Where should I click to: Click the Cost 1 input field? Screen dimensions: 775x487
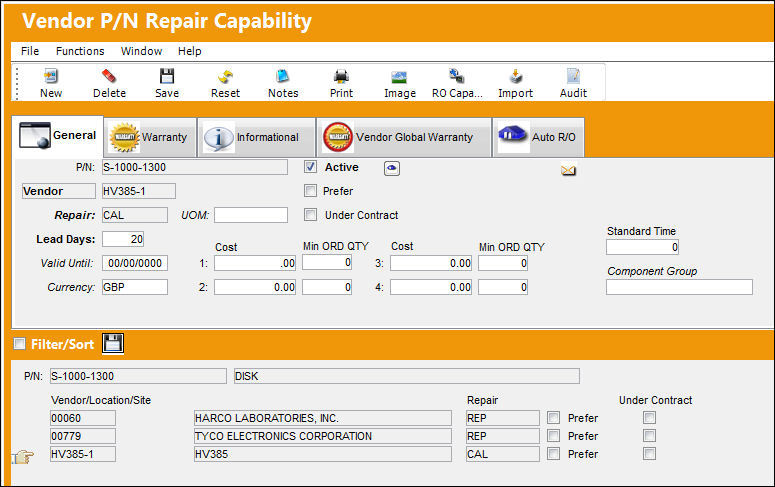point(255,263)
